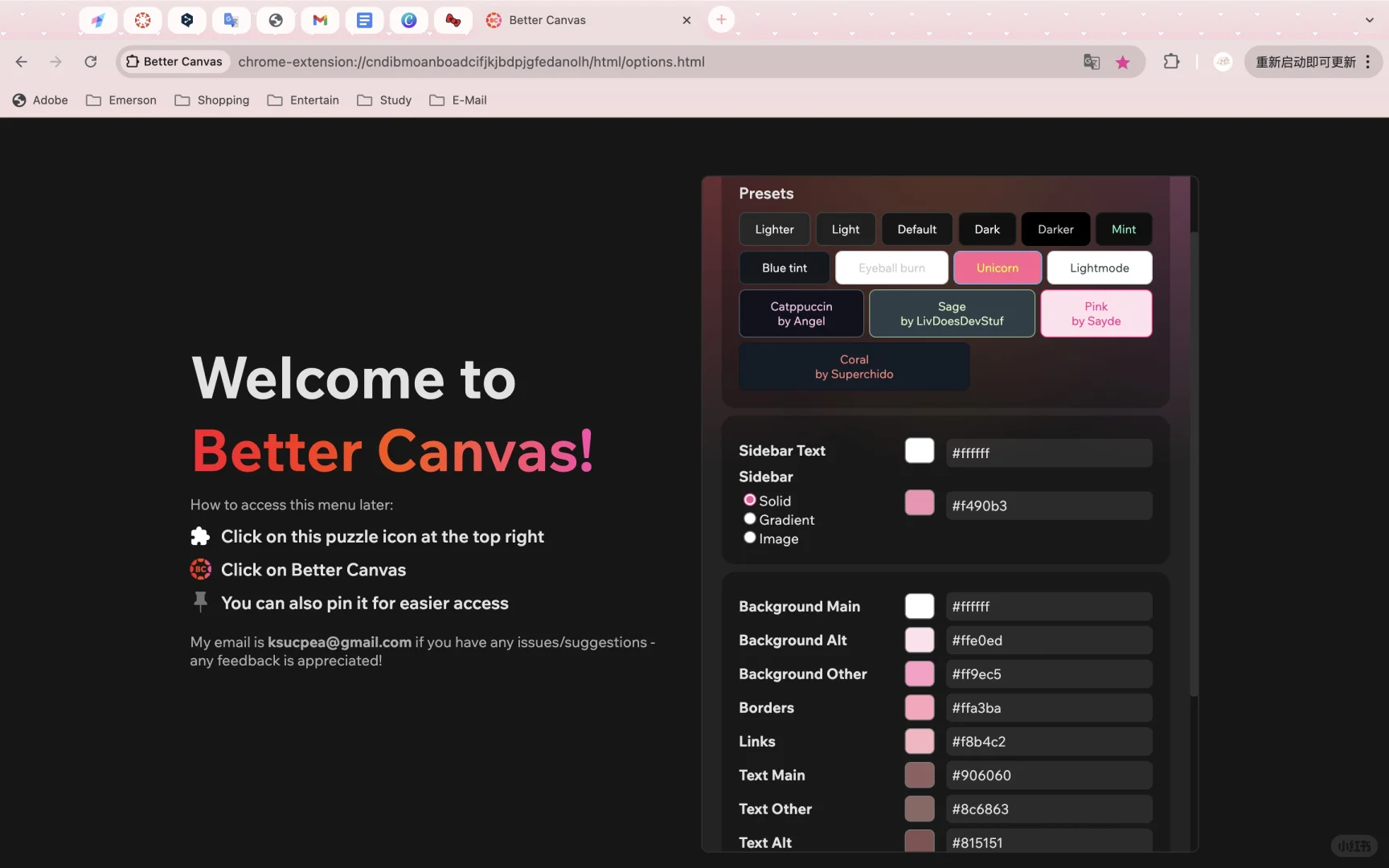Viewport: 1389px width, 868px height.
Task: Apply the Blue tint preset
Action: [x=785, y=268]
